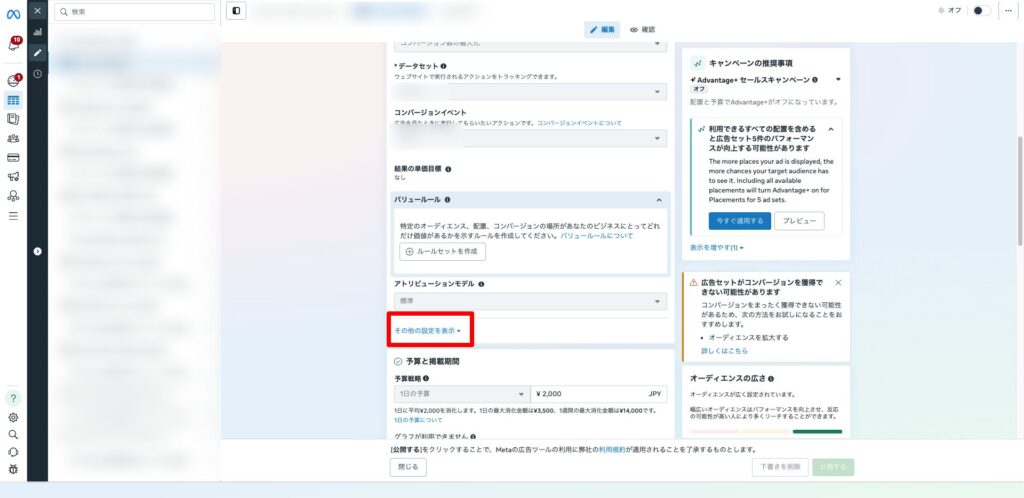Click the 検索 search field
Viewport: 1024px width, 498px height.
[x=135, y=12]
